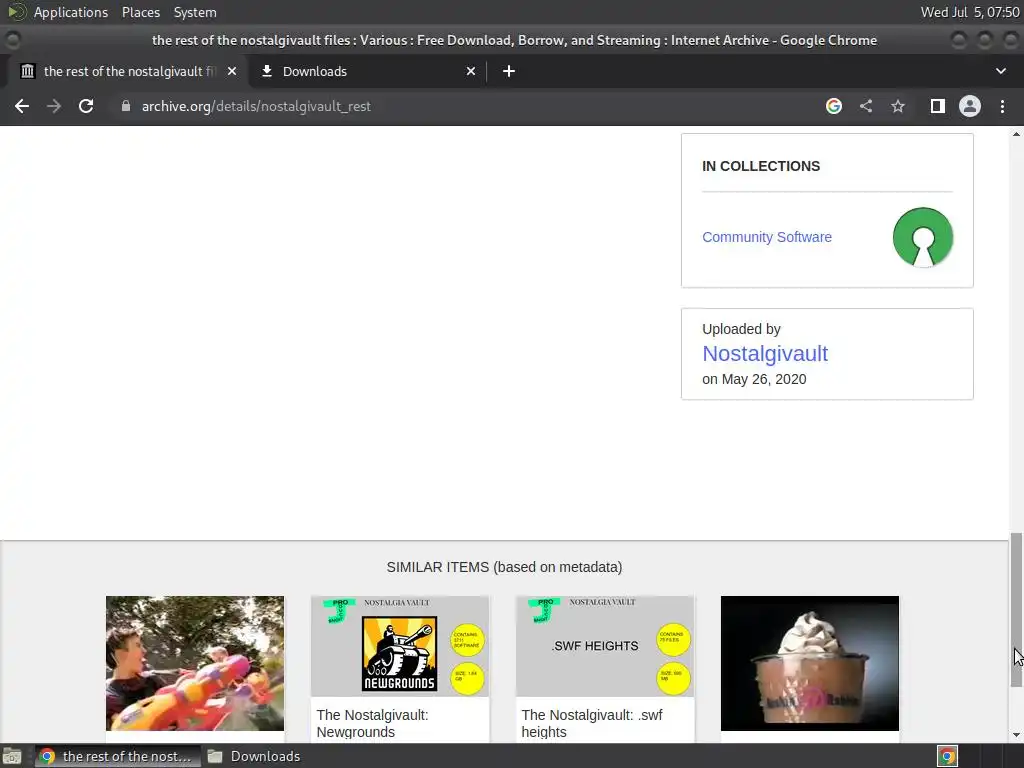This screenshot has width=1024, height=768.
Task: Open Chrome three-dot menu
Action: (x=1002, y=106)
